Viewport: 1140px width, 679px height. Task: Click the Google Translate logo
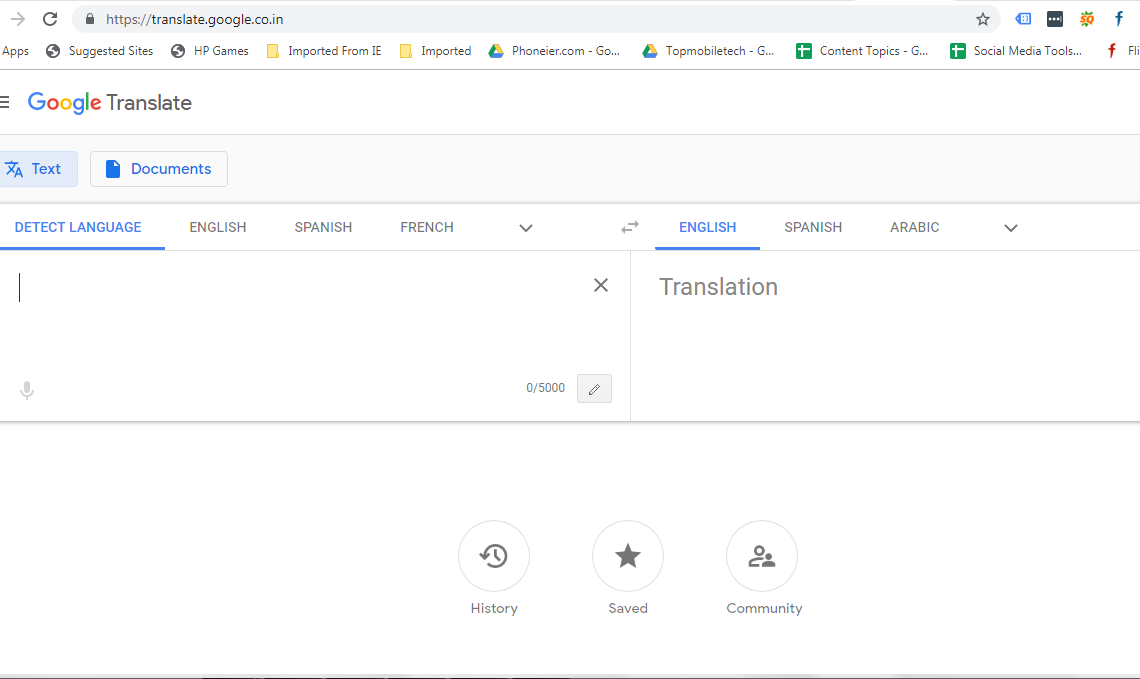coord(110,103)
